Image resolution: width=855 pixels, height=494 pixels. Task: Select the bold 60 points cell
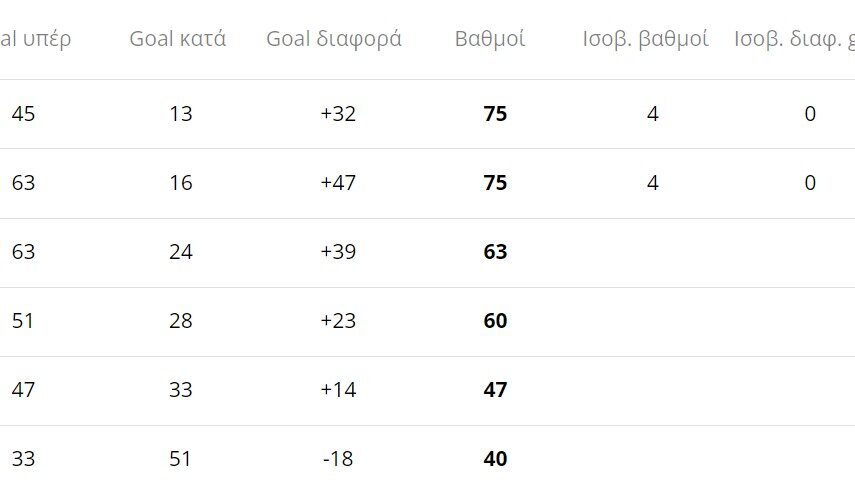(x=495, y=321)
